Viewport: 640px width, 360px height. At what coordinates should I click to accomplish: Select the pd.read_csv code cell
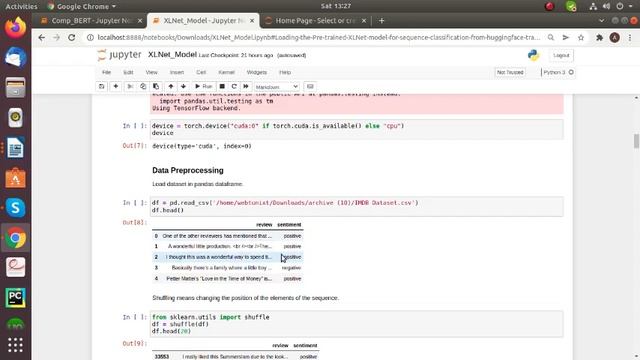(357, 207)
